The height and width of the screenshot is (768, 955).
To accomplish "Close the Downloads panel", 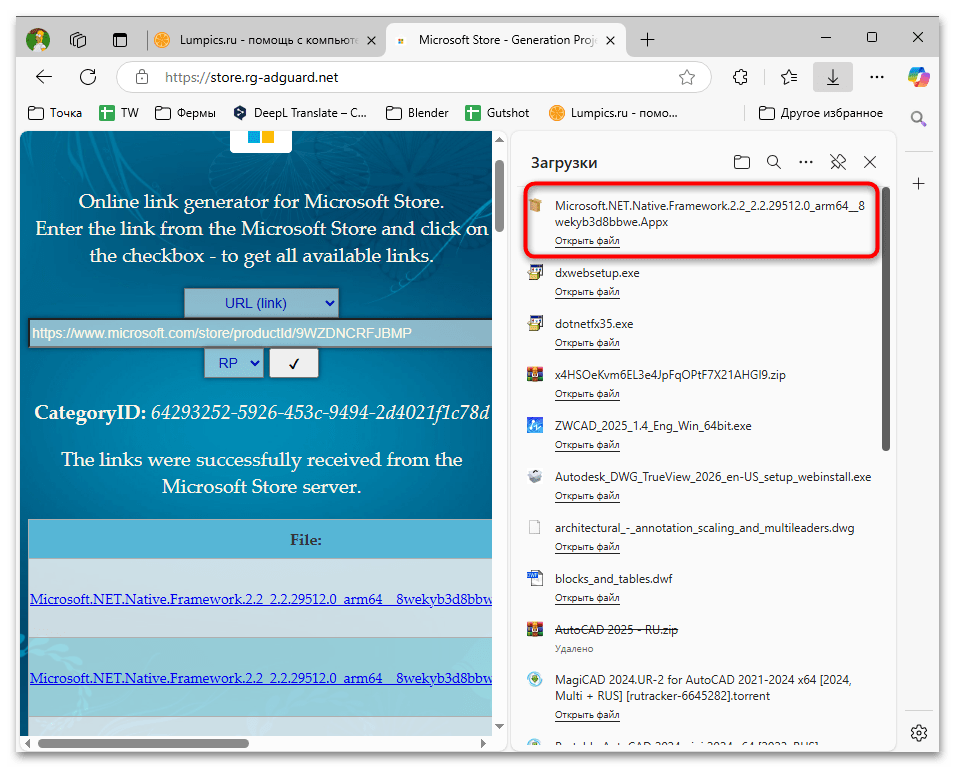I will (870, 162).
